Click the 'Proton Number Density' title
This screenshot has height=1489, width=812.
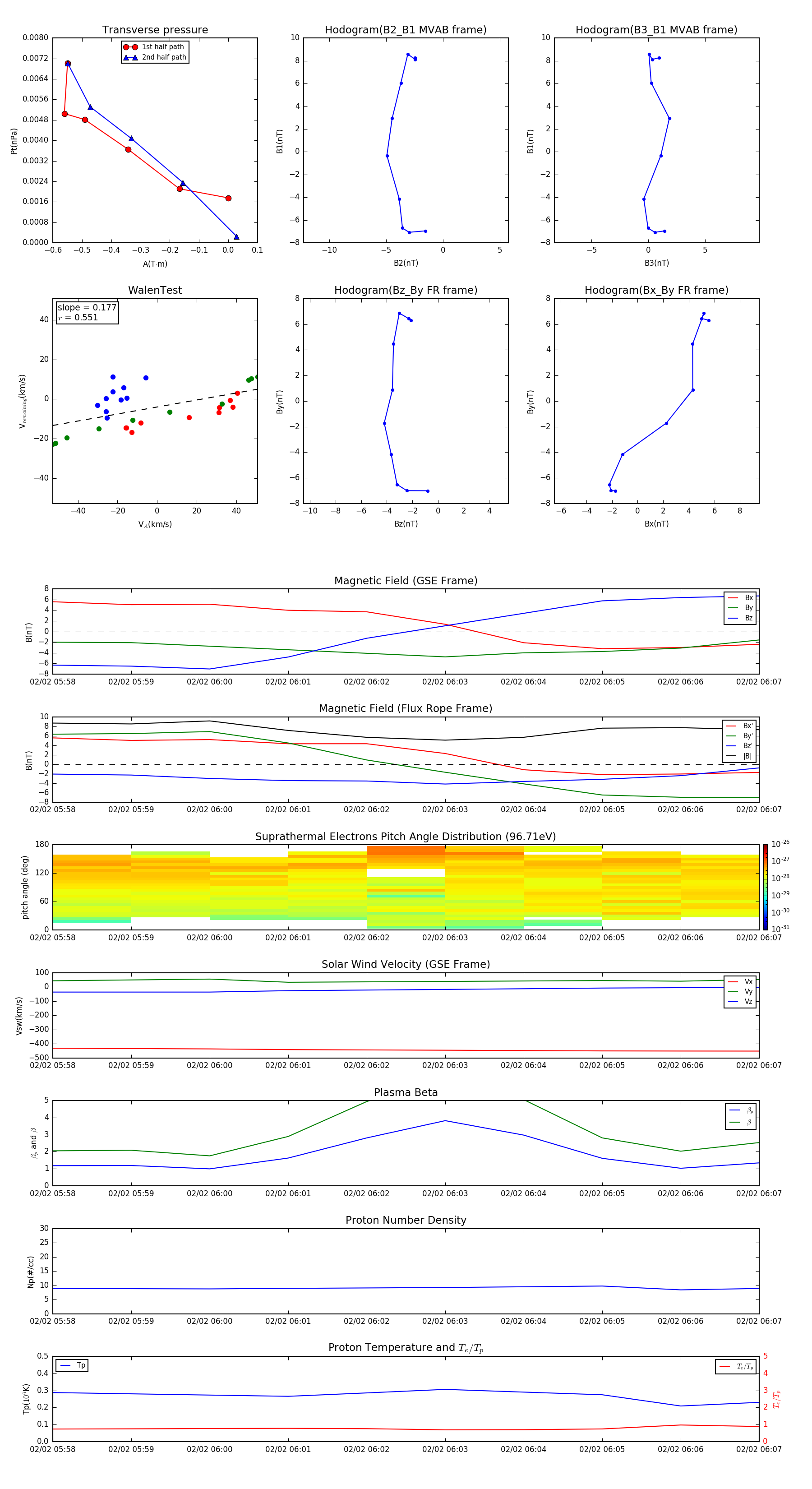click(406, 1220)
